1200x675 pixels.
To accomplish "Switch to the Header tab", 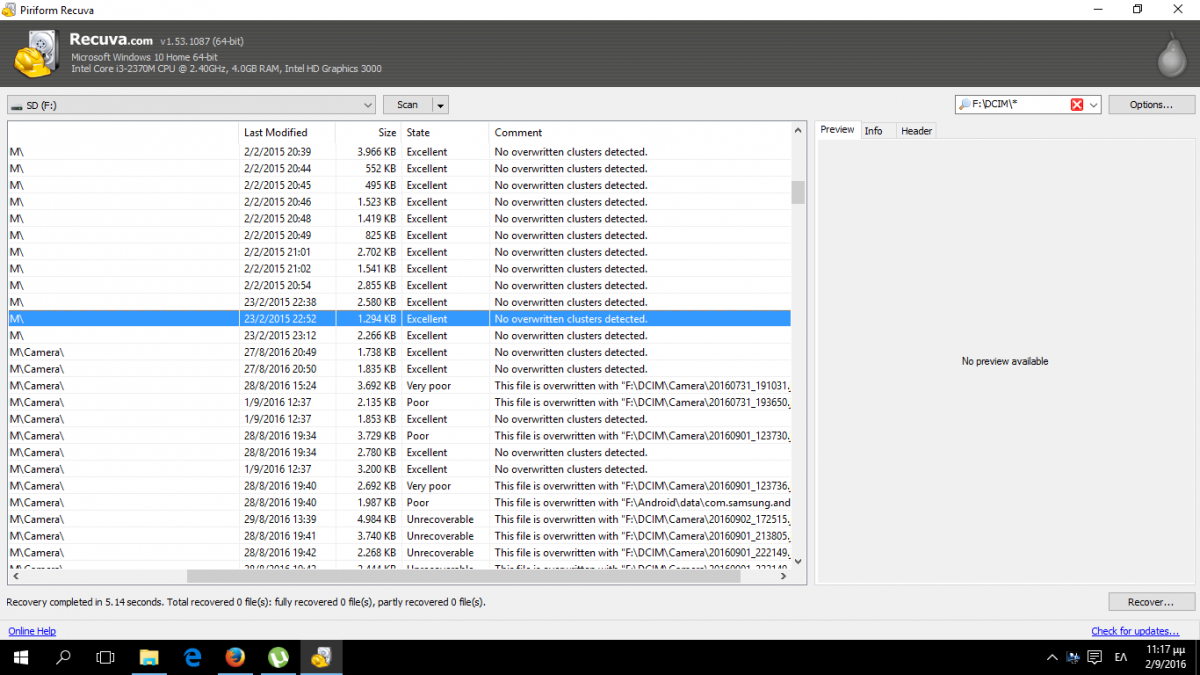I will (x=916, y=131).
